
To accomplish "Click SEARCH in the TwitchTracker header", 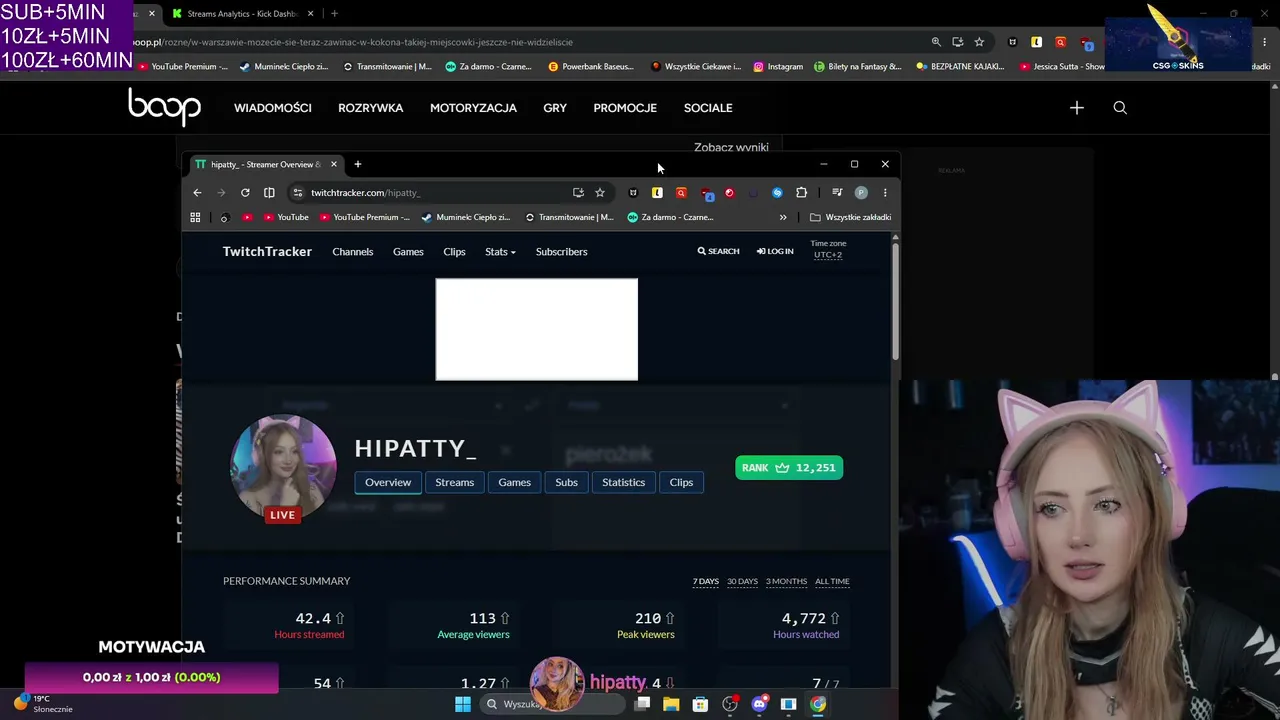I will [x=718, y=252].
